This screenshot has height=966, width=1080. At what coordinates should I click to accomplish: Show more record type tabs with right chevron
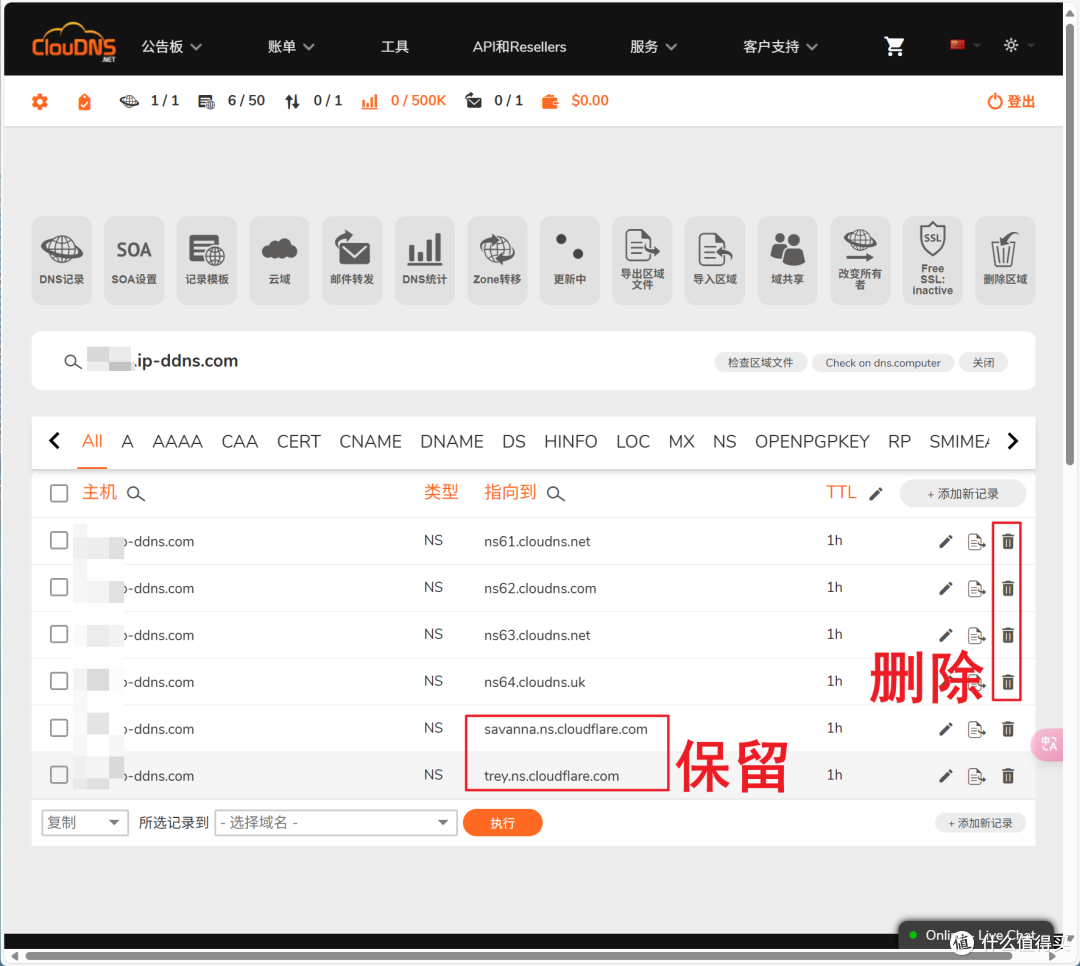[1012, 441]
